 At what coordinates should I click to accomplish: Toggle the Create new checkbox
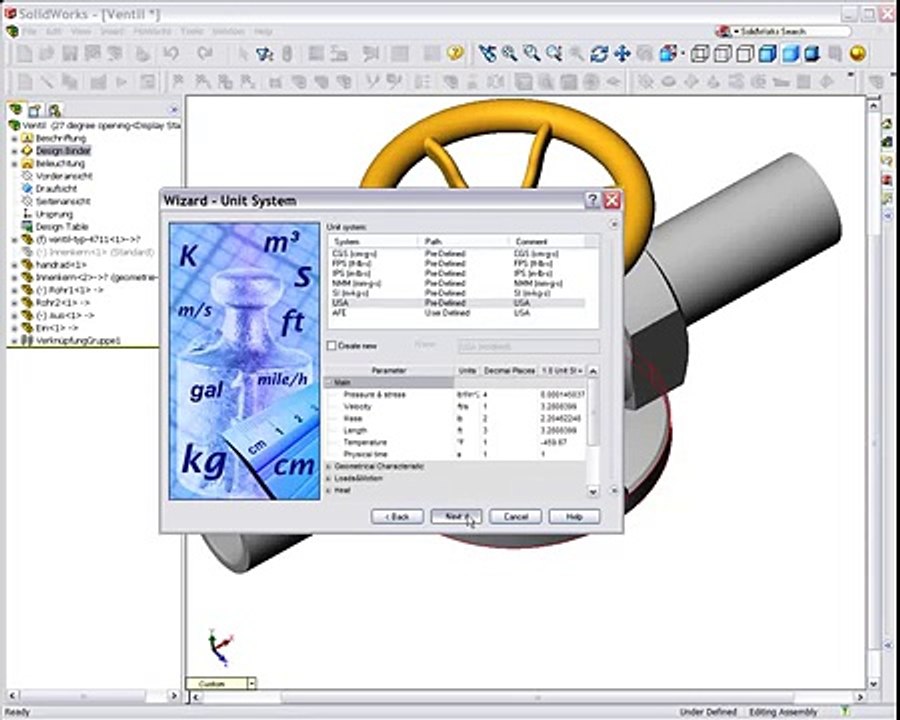331,346
